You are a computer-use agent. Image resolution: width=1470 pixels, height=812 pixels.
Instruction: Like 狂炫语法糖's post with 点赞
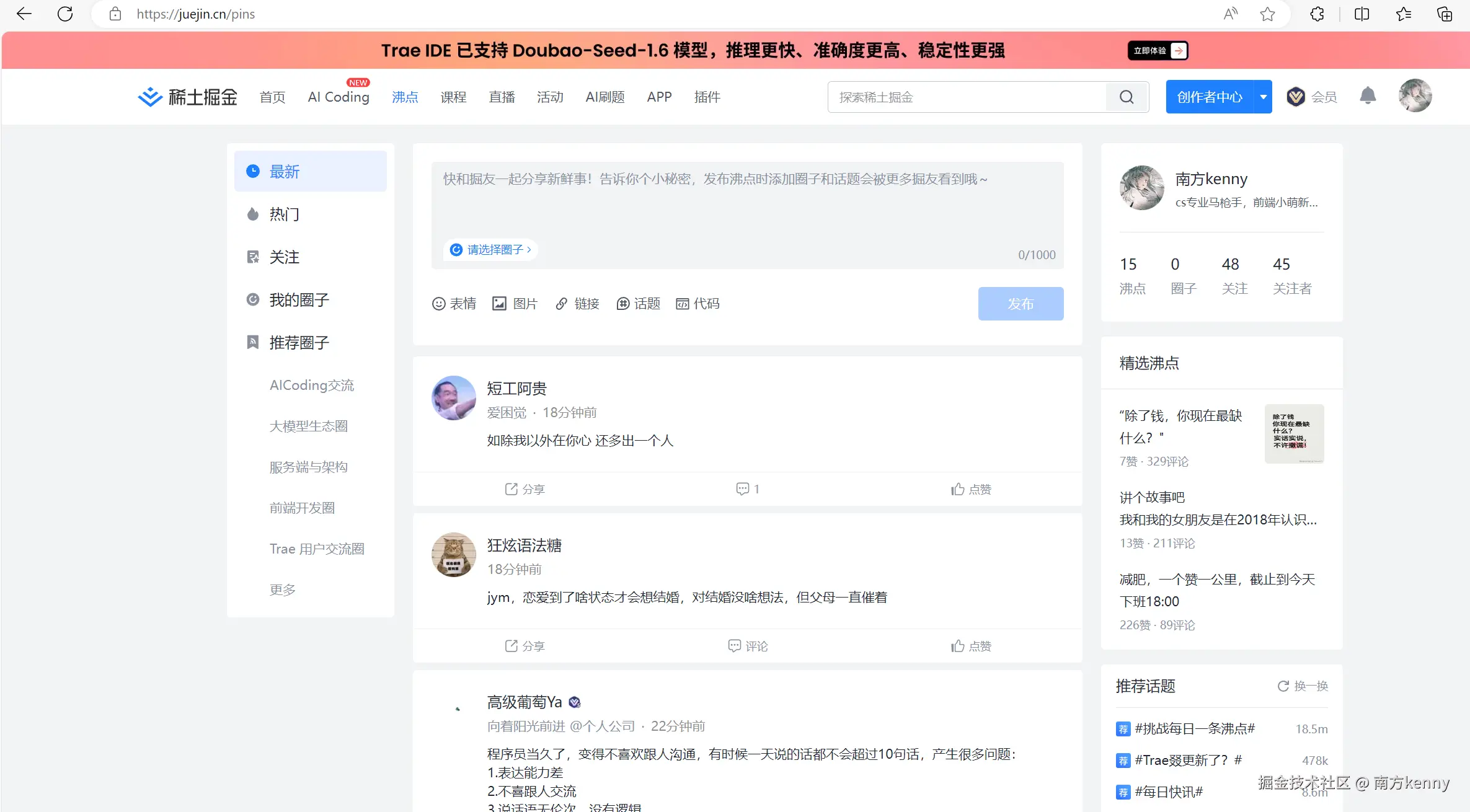coord(971,646)
